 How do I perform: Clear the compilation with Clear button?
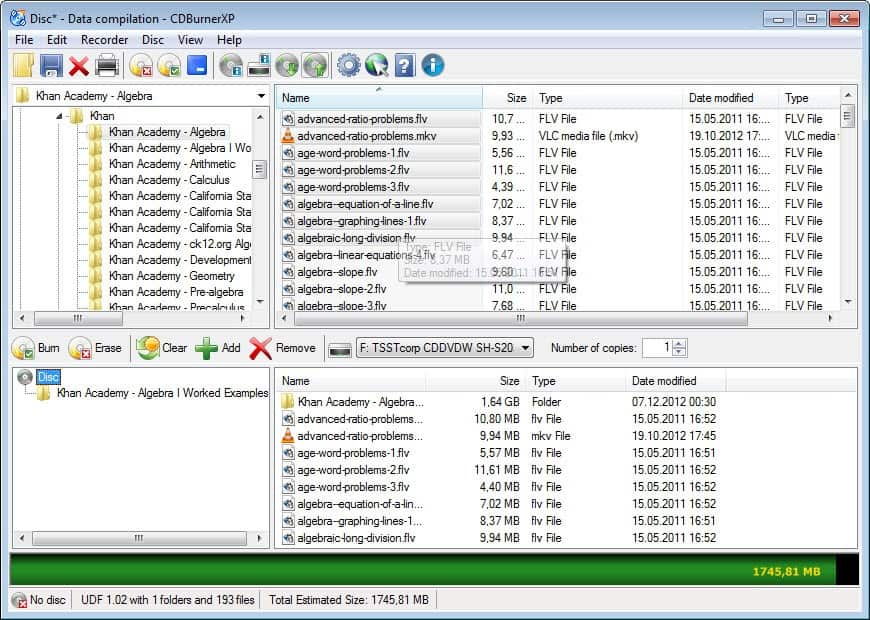161,348
